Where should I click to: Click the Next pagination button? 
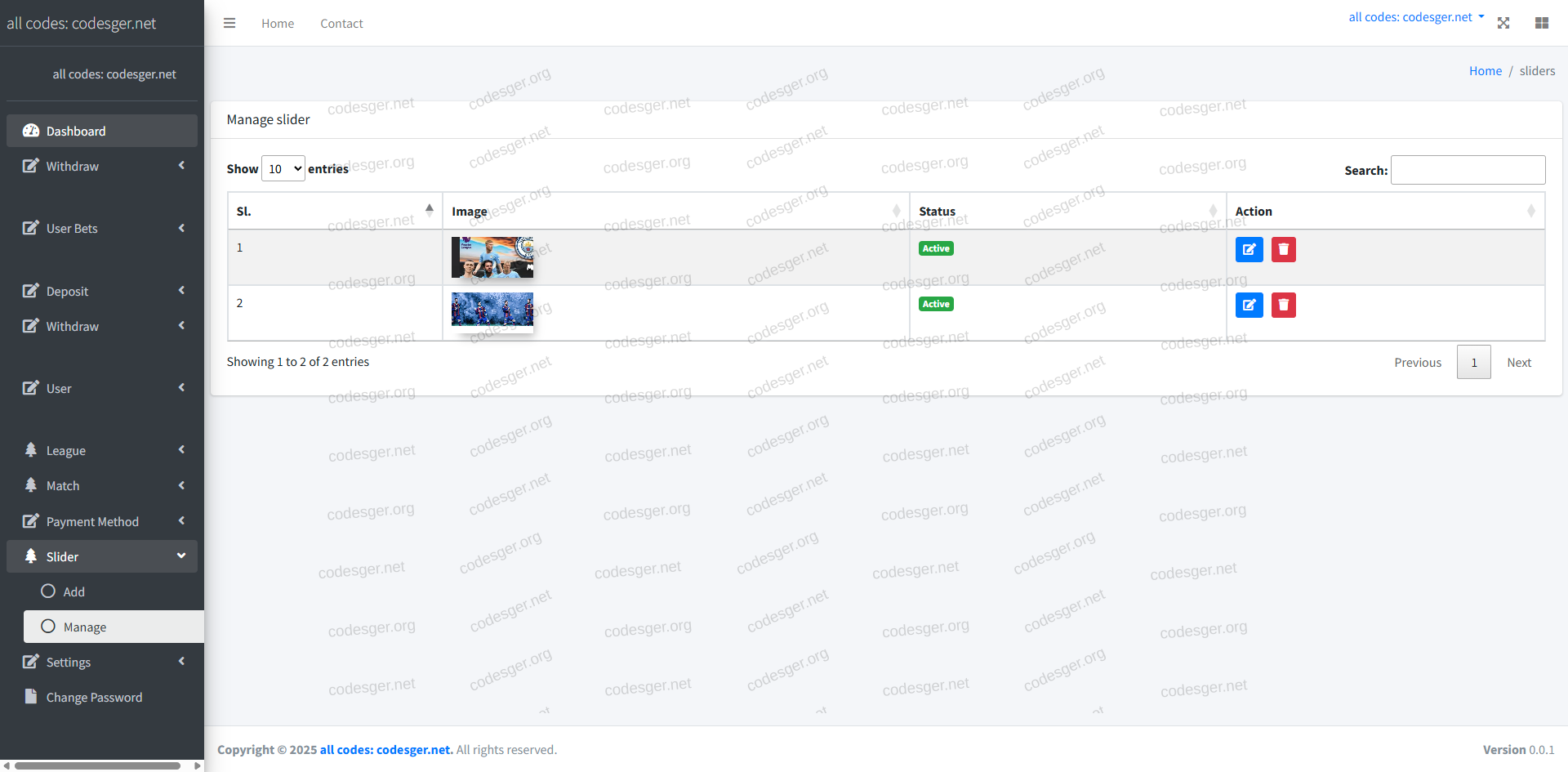pos(1518,362)
